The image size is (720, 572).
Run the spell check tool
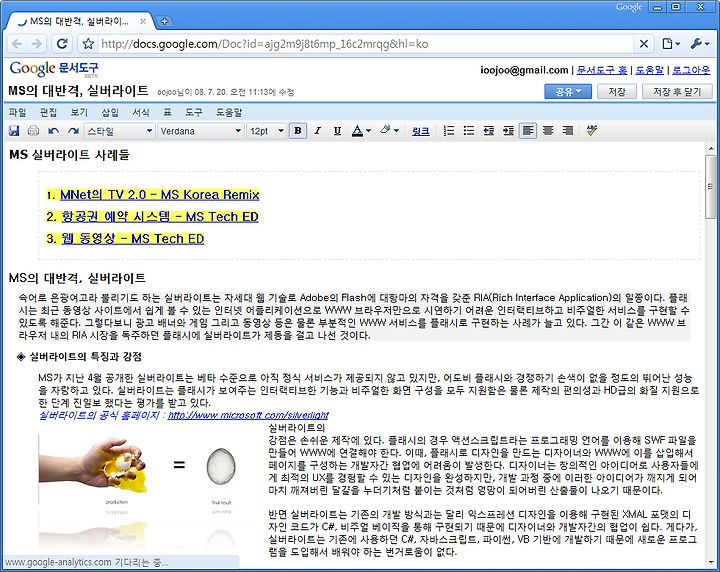click(591, 131)
